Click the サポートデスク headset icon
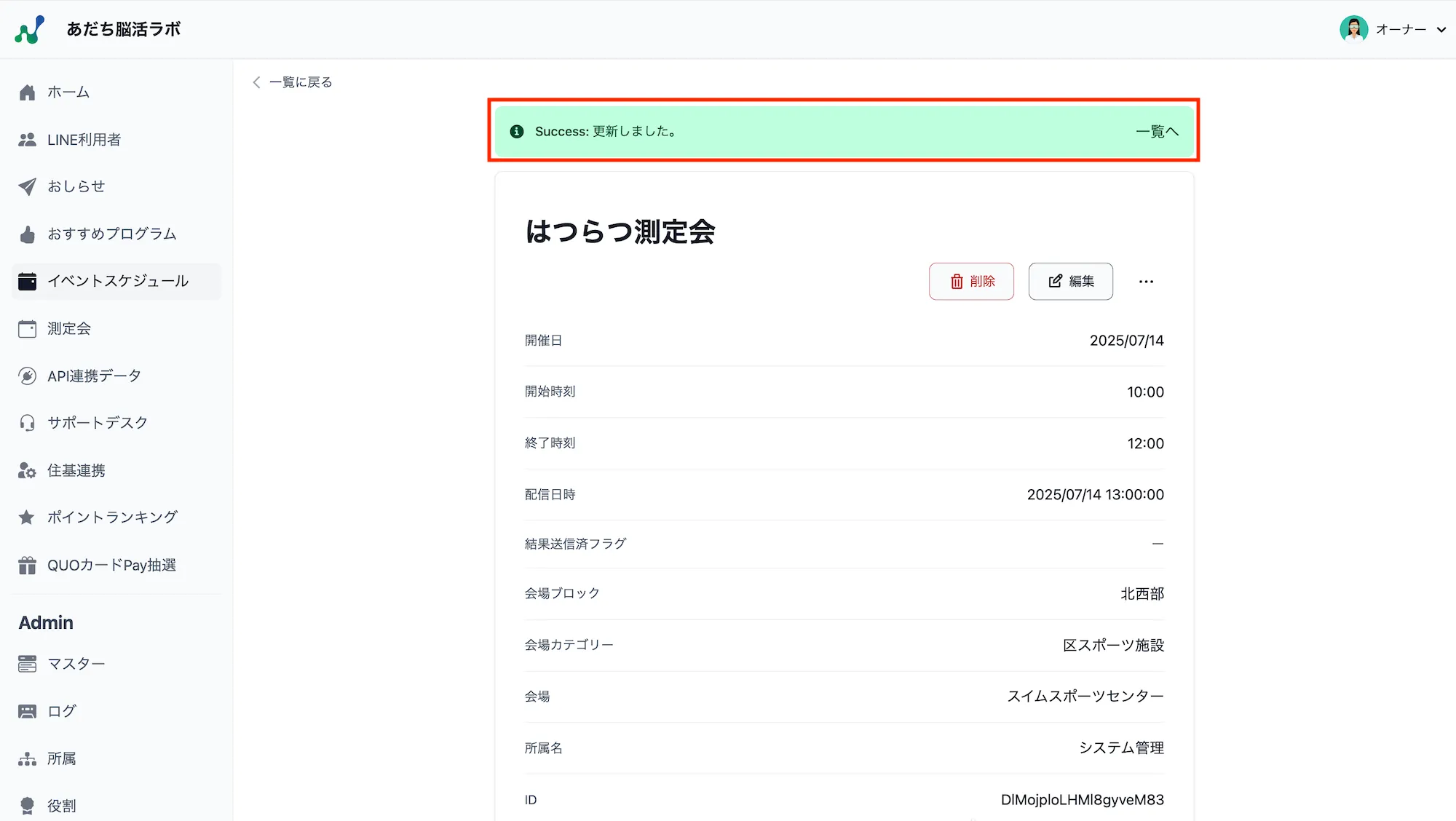The width and height of the screenshot is (1456, 821). (27, 423)
